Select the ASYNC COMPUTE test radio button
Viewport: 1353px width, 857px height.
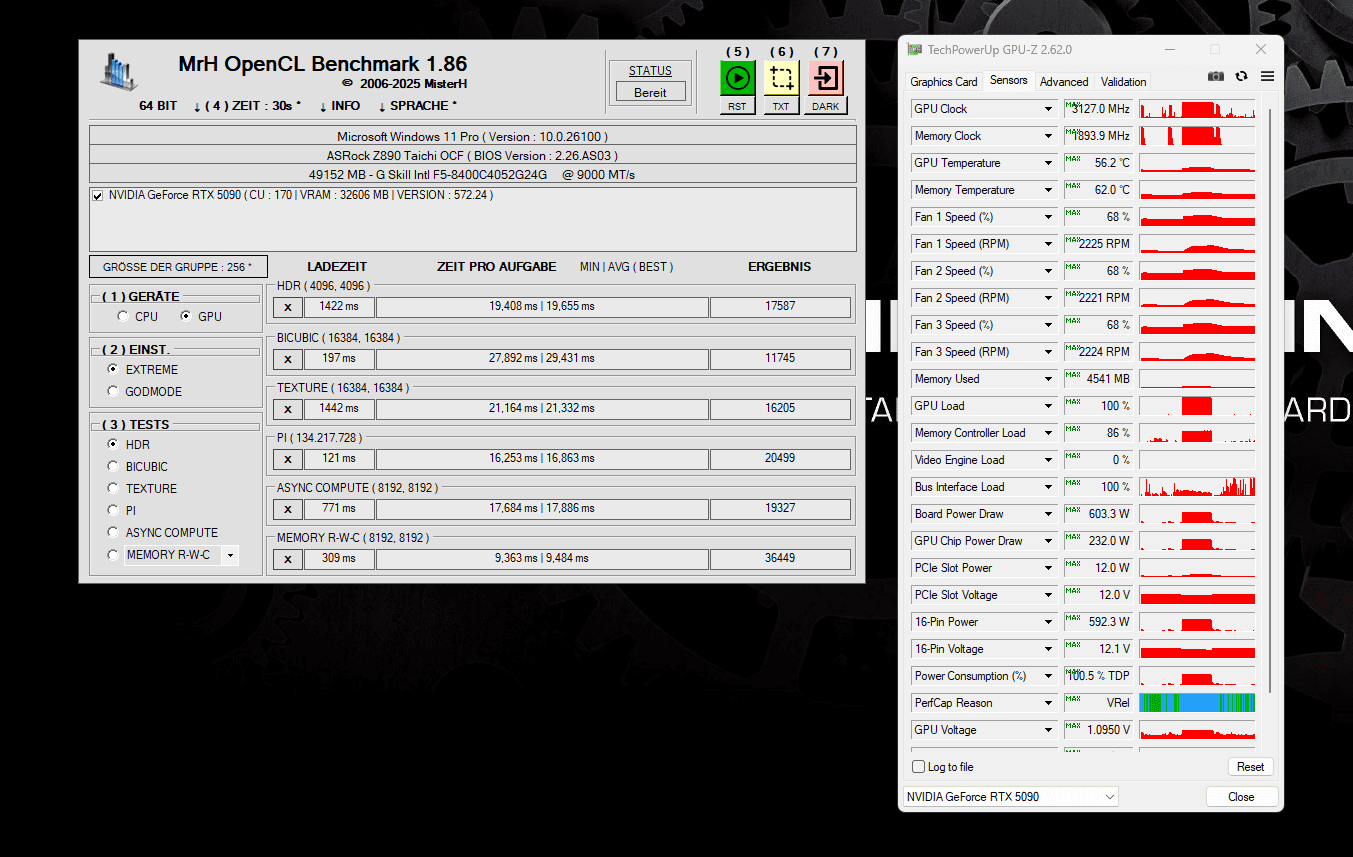pos(113,533)
